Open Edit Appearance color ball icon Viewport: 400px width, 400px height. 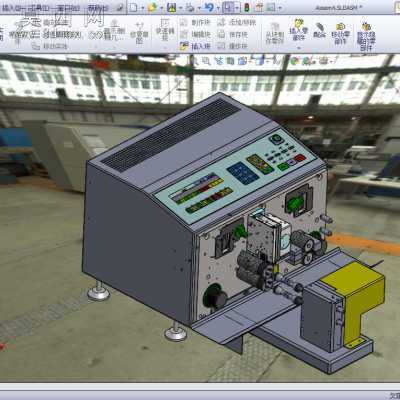click(294, 61)
